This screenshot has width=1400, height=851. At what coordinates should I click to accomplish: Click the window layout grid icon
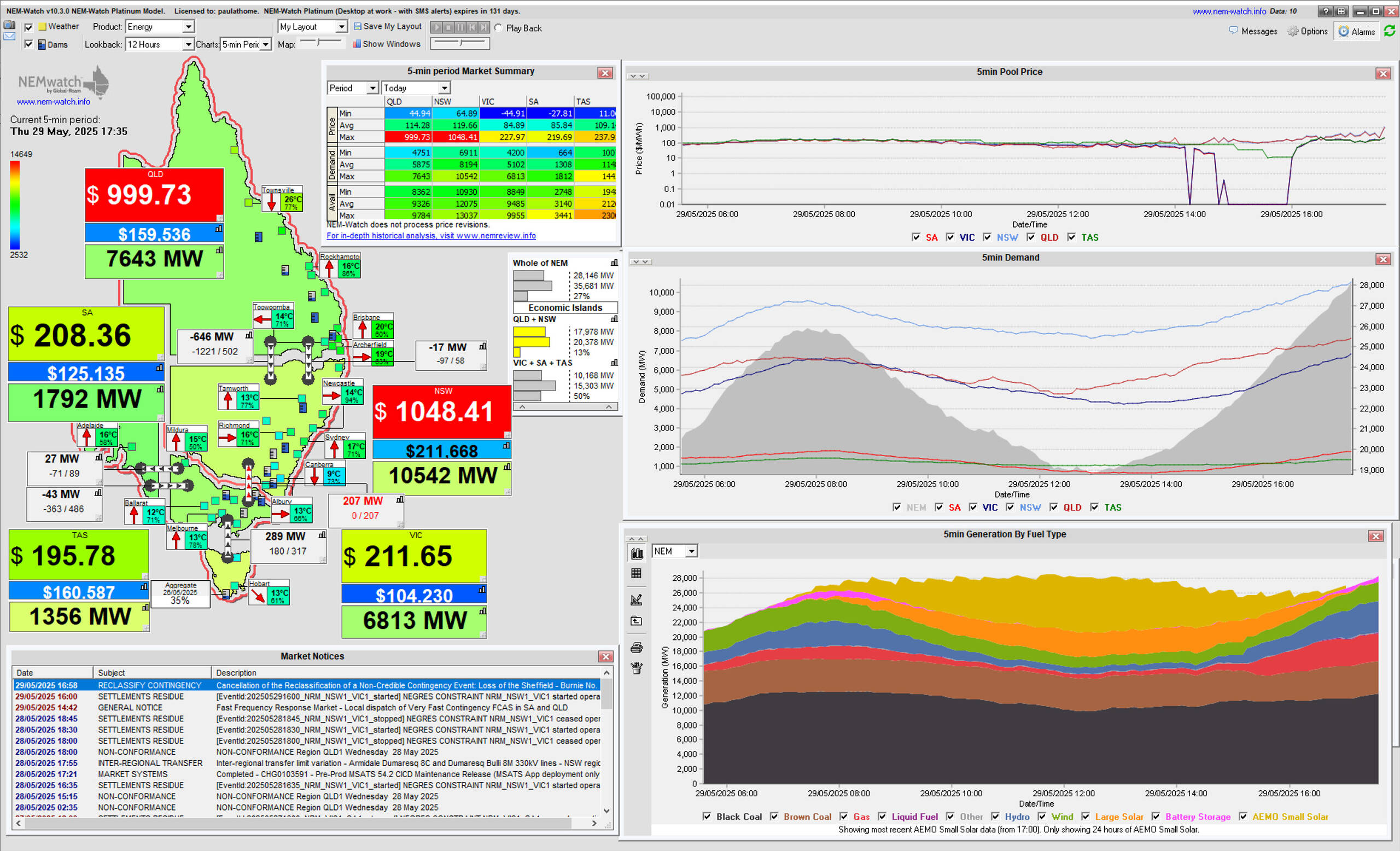(x=1341, y=11)
